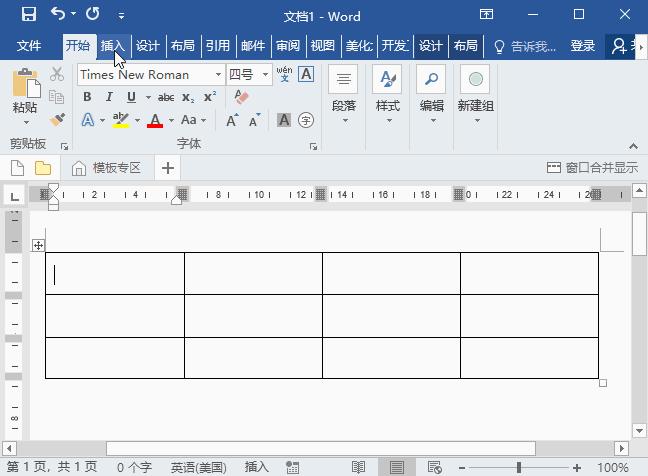Switch to the 插入 Insert tab
Viewport: 648px width, 476px height.
[113, 45]
